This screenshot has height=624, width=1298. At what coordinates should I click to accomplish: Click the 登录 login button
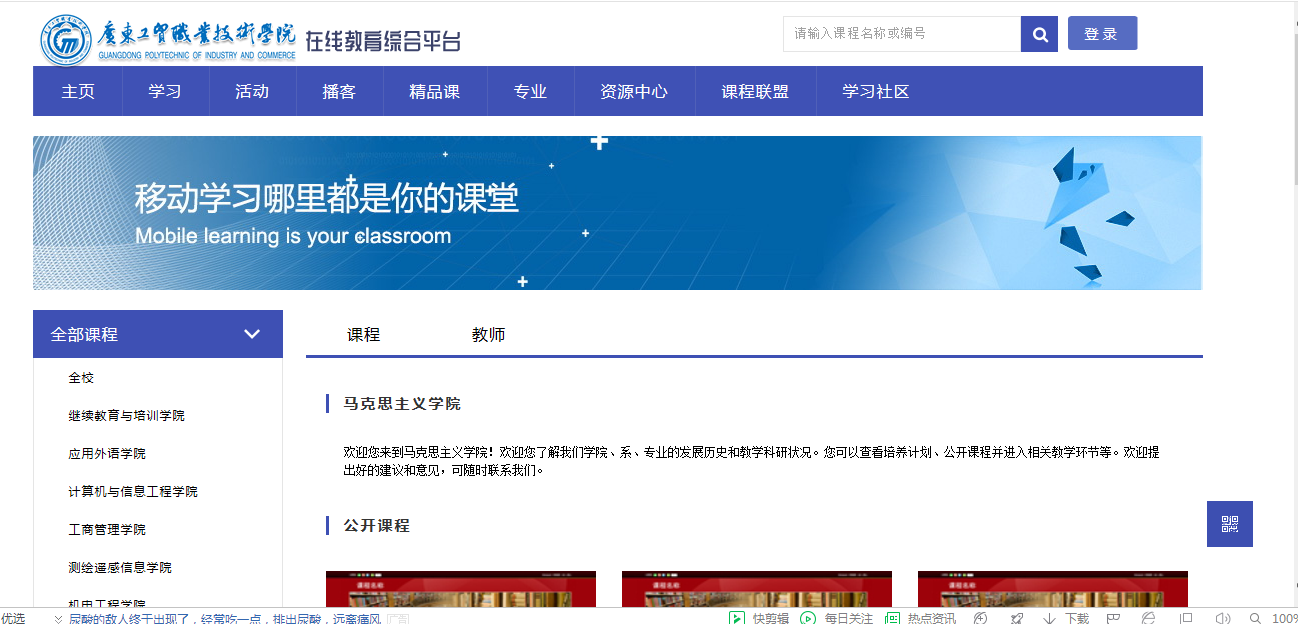click(1102, 33)
